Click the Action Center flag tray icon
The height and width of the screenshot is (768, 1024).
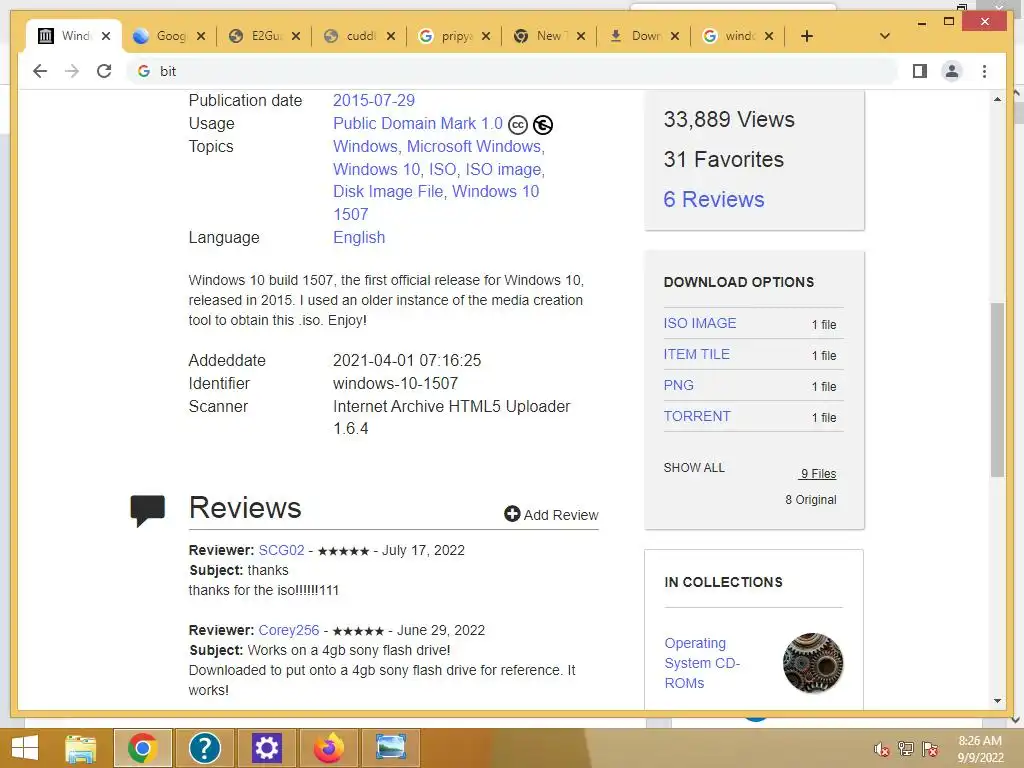pos(930,749)
